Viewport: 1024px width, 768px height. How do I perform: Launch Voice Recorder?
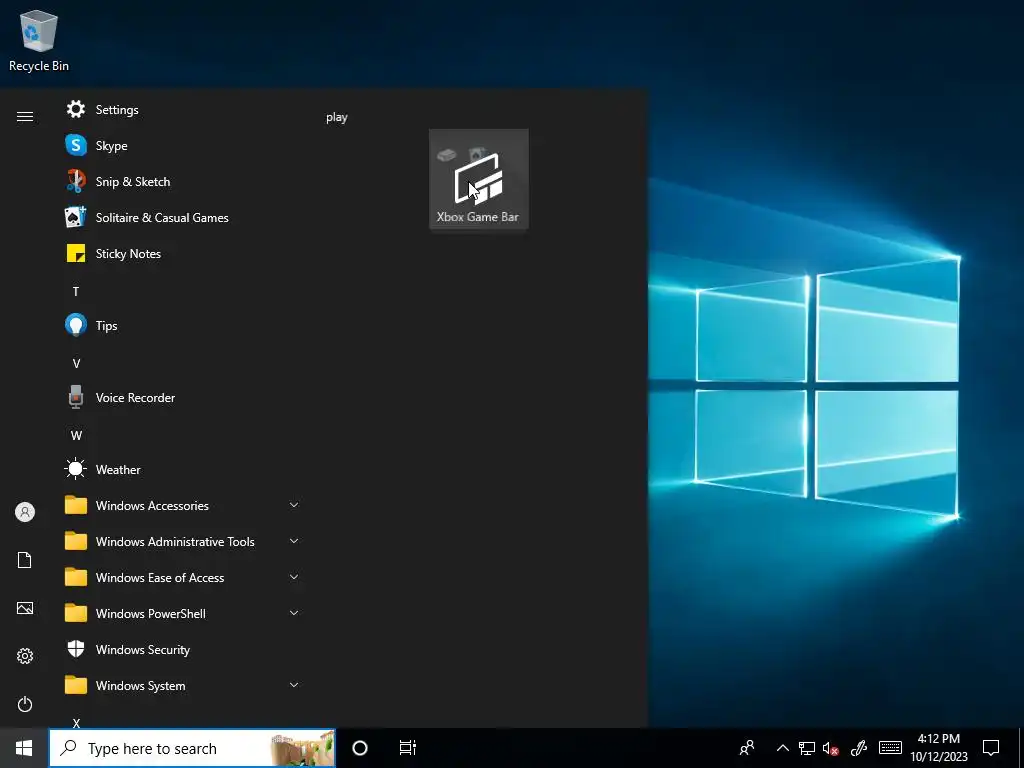182,397
